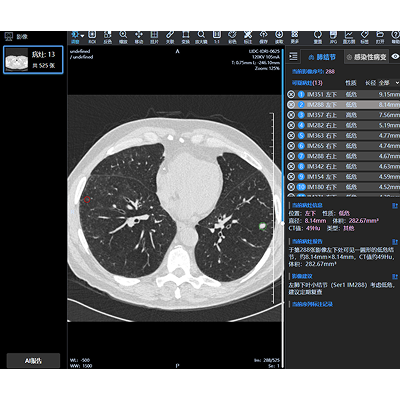Image resolution: width=400 pixels, height=400 pixels.
Task: Switch to the 感染性病变 tab
Action: click(x=367, y=57)
